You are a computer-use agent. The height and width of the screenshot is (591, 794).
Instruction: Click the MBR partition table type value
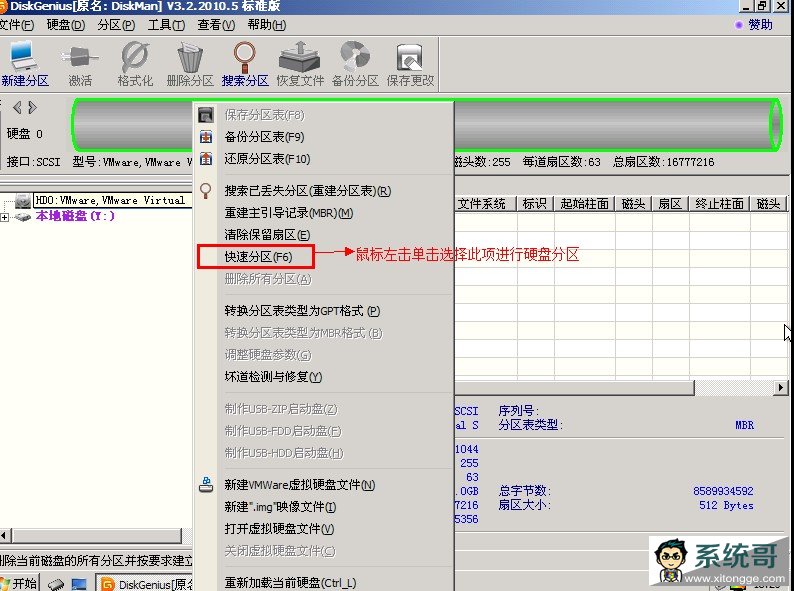click(x=744, y=425)
